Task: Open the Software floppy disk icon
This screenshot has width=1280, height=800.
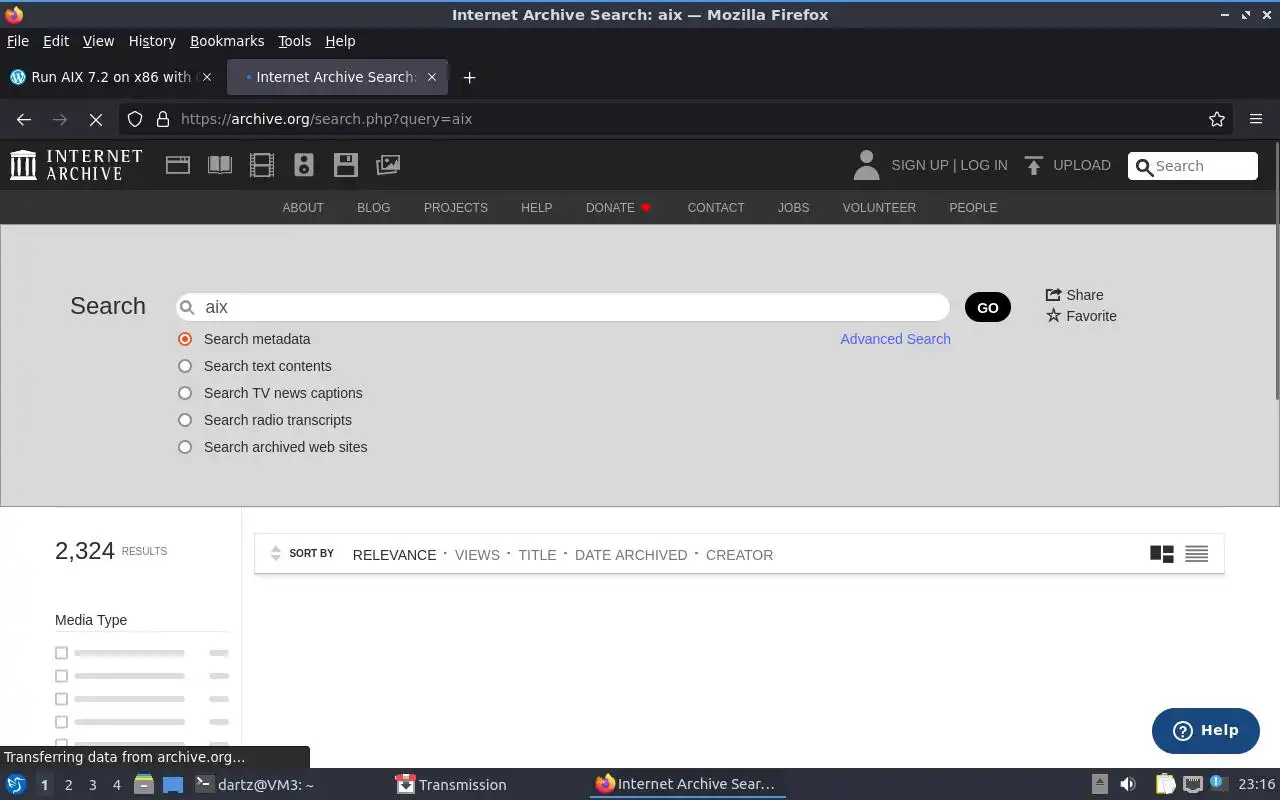Action: click(346, 165)
